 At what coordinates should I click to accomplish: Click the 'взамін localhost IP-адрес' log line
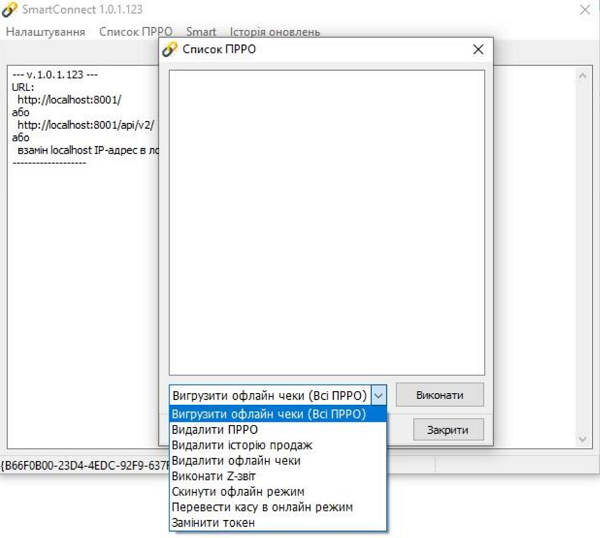88,150
